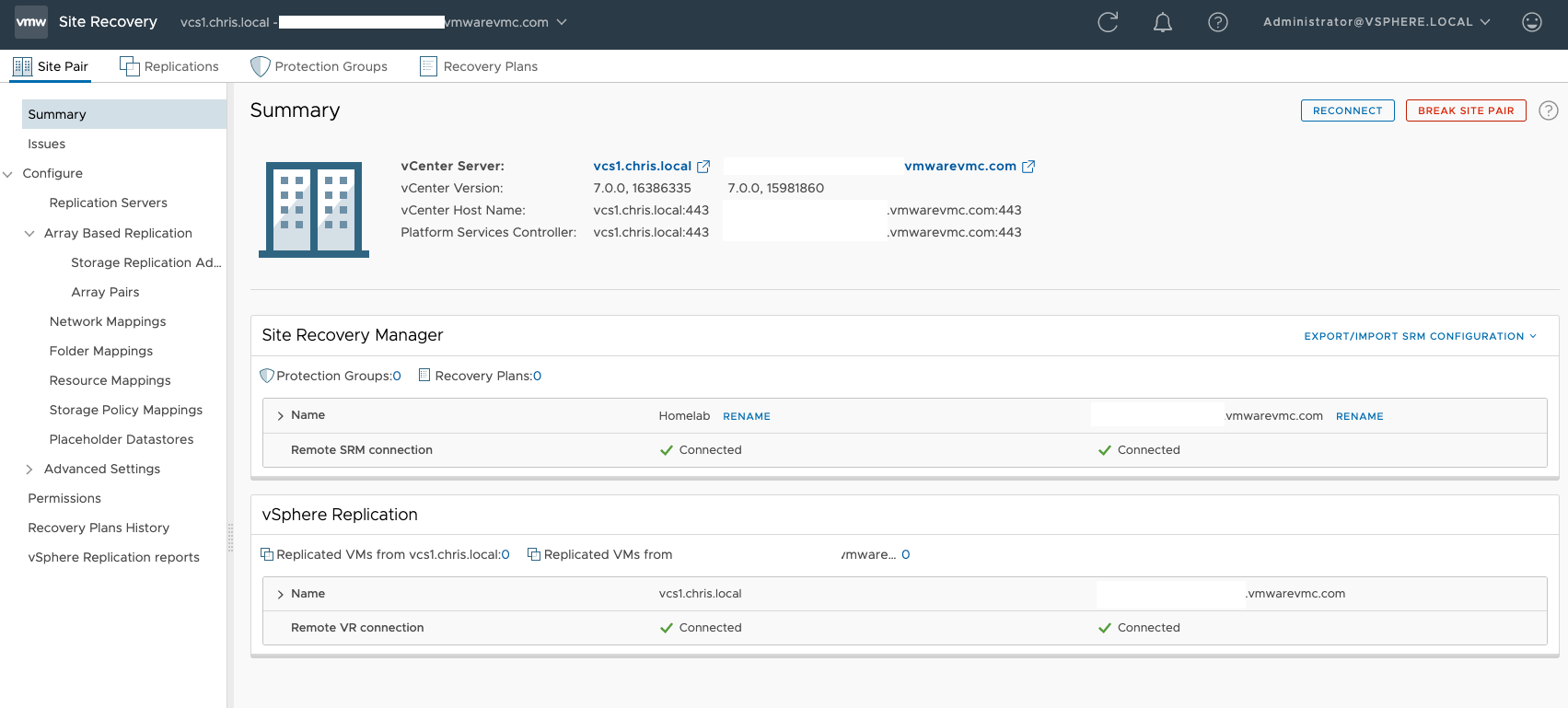Click the Break Site Pair button

click(1465, 110)
